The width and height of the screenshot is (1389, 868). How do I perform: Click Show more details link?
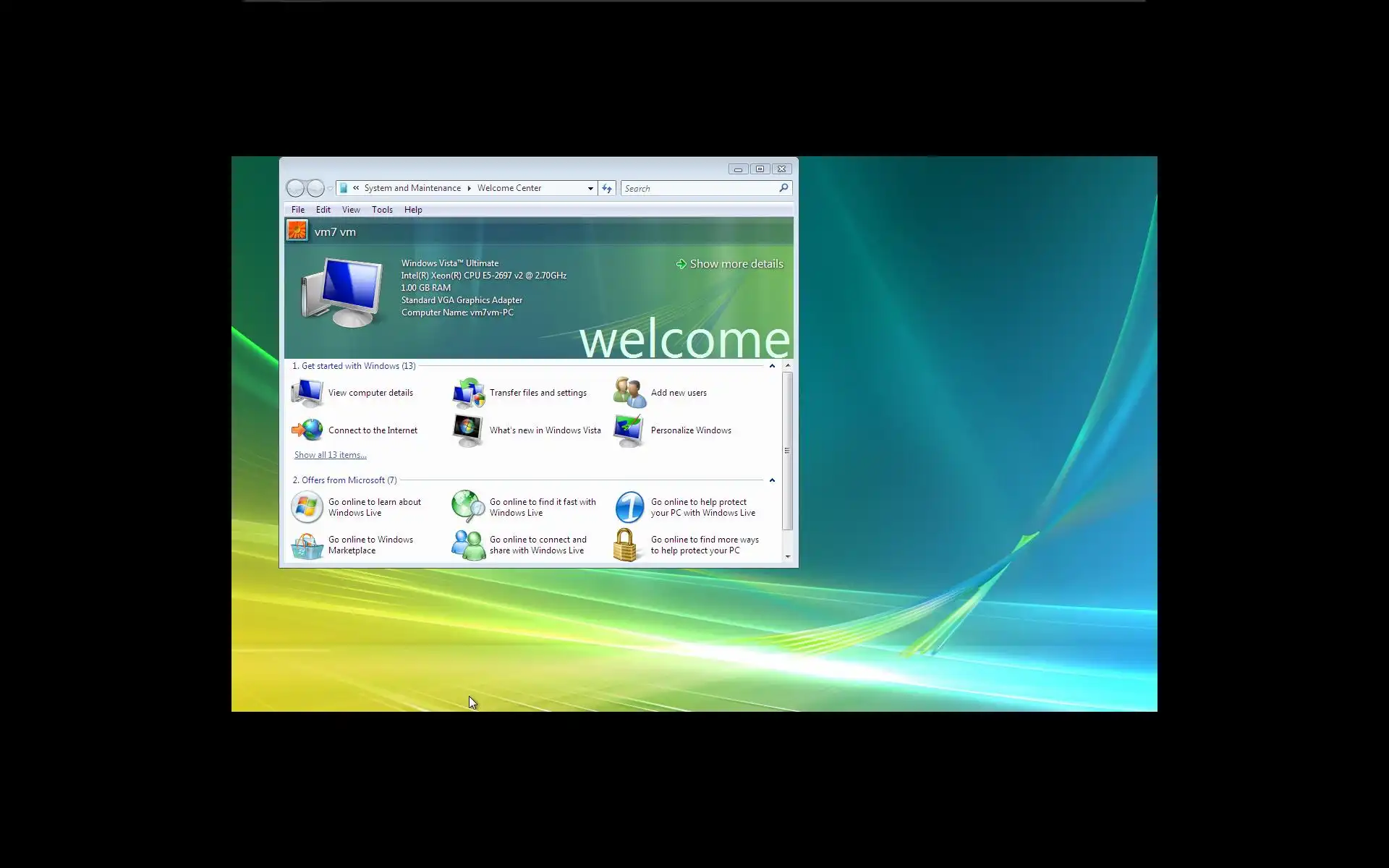click(736, 264)
